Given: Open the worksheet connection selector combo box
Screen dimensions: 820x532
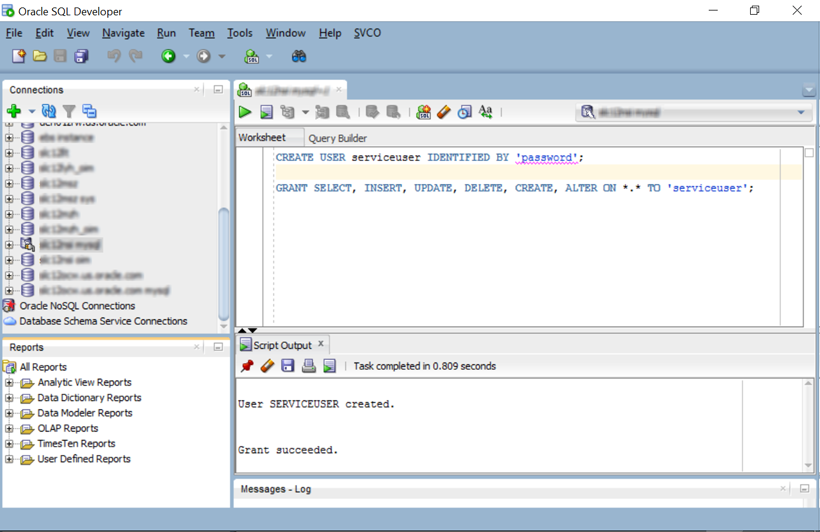Looking at the screenshot, I should 694,112.
